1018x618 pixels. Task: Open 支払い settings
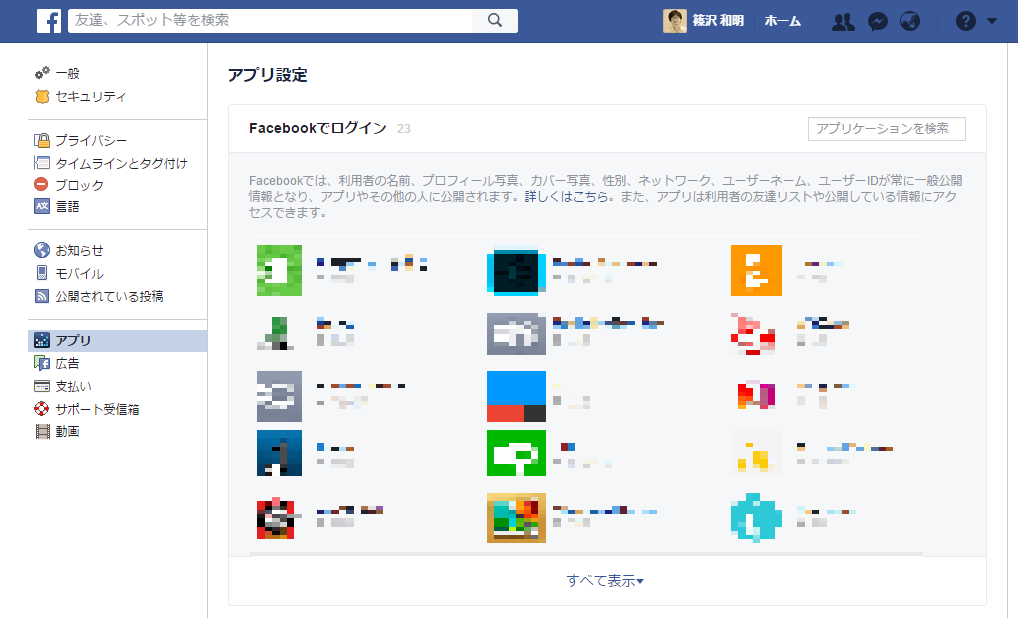73,386
